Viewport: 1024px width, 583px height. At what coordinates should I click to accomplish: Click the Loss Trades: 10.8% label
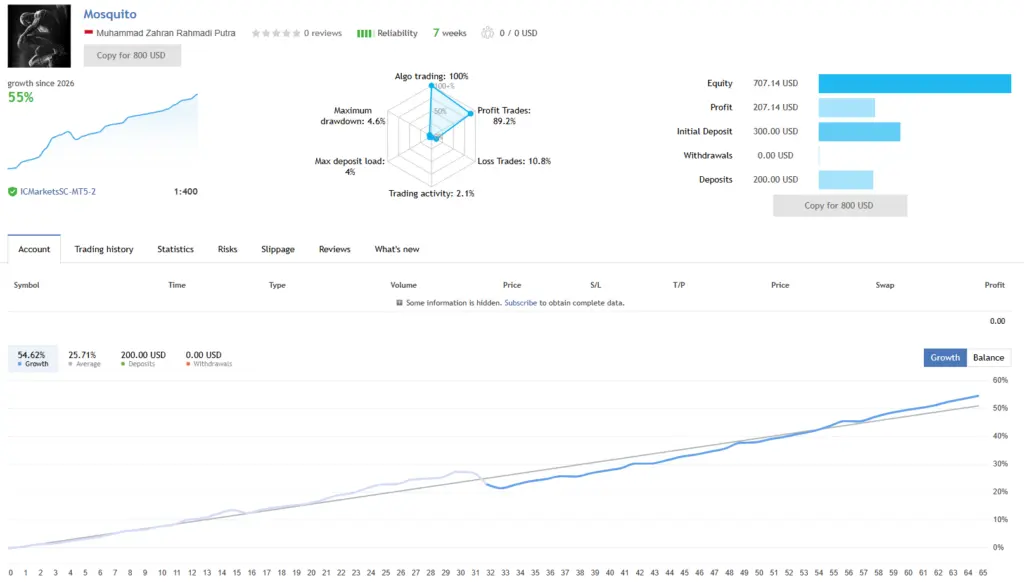(x=514, y=161)
